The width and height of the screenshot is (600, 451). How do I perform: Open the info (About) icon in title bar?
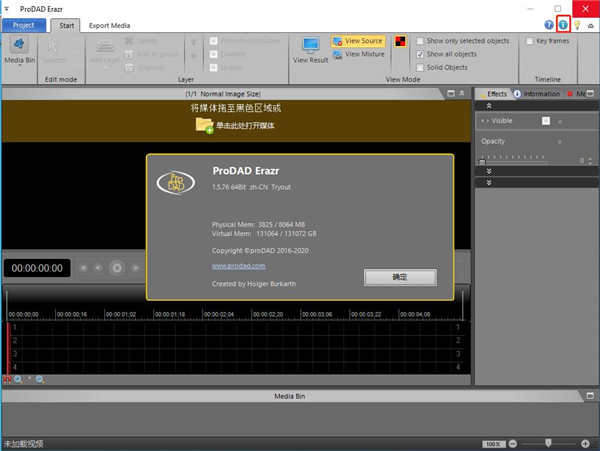(563, 24)
